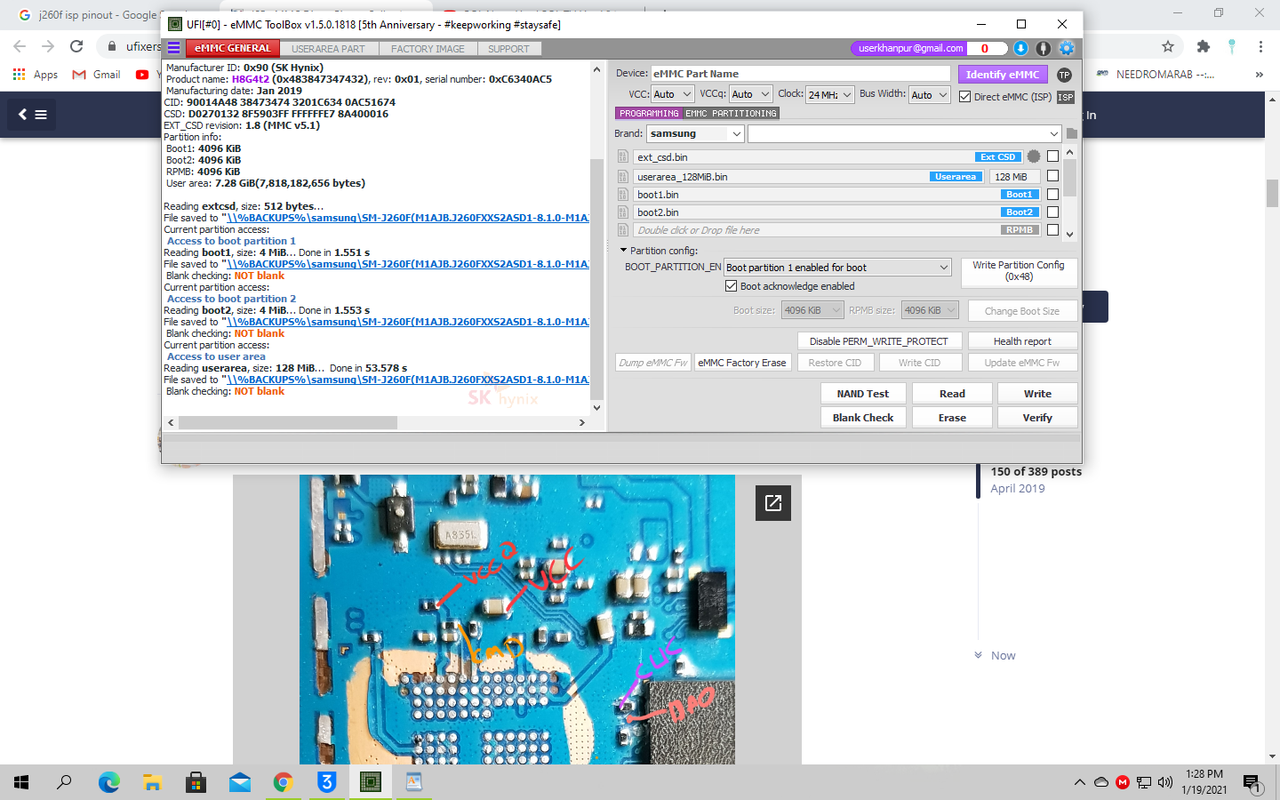Screen dimensions: 1280x800
Task: Open the BOOT_PARTITION_EN dropdown
Action: tap(837, 268)
